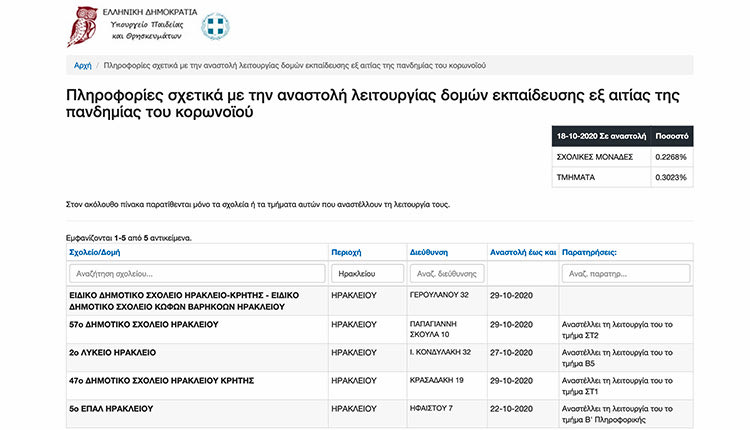The width and height of the screenshot is (750, 430).
Task: Sort by Αναστολή έως και column
Action: coord(523,252)
